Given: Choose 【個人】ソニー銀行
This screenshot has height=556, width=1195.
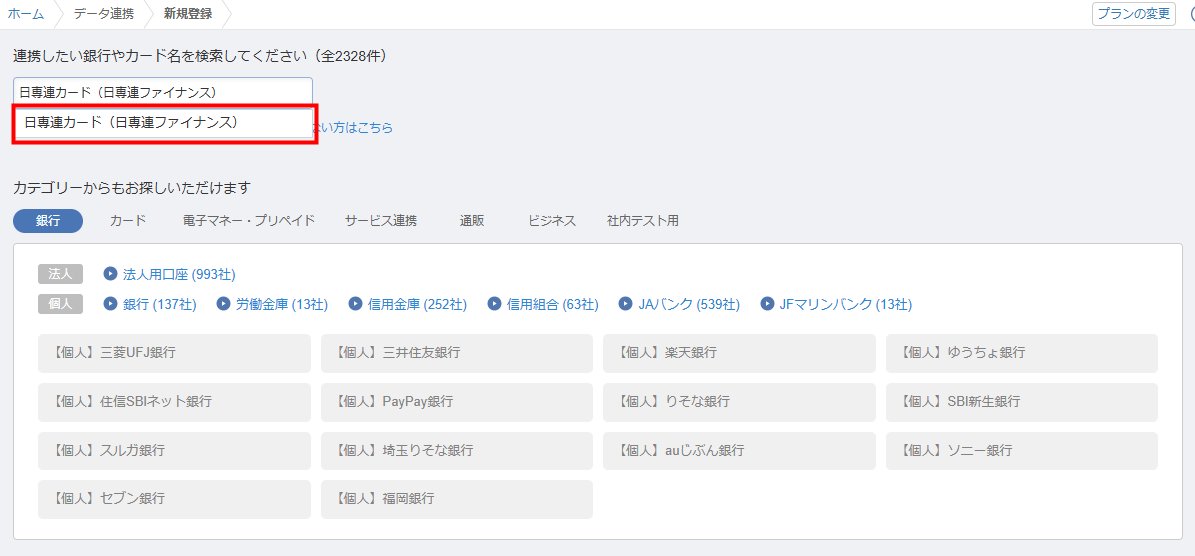Looking at the screenshot, I should [x=1022, y=451].
